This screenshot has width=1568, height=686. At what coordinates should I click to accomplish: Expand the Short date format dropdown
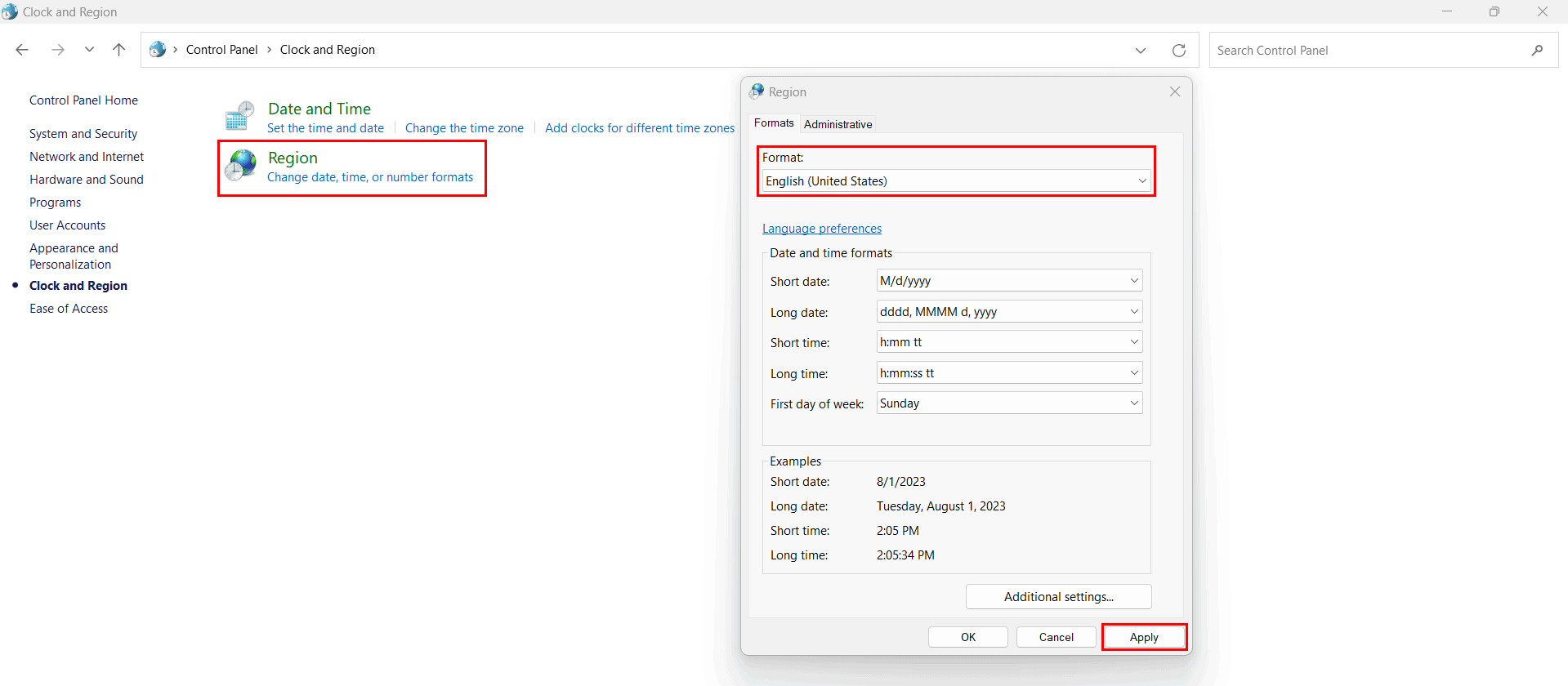[x=1008, y=281]
